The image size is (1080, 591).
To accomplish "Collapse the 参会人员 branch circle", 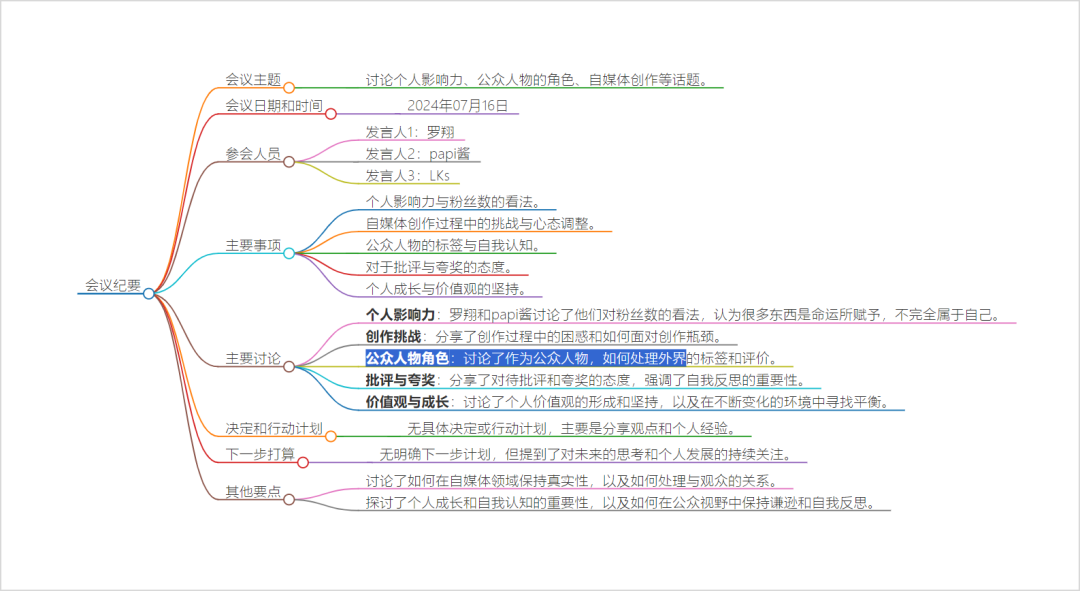I will (x=289, y=162).
